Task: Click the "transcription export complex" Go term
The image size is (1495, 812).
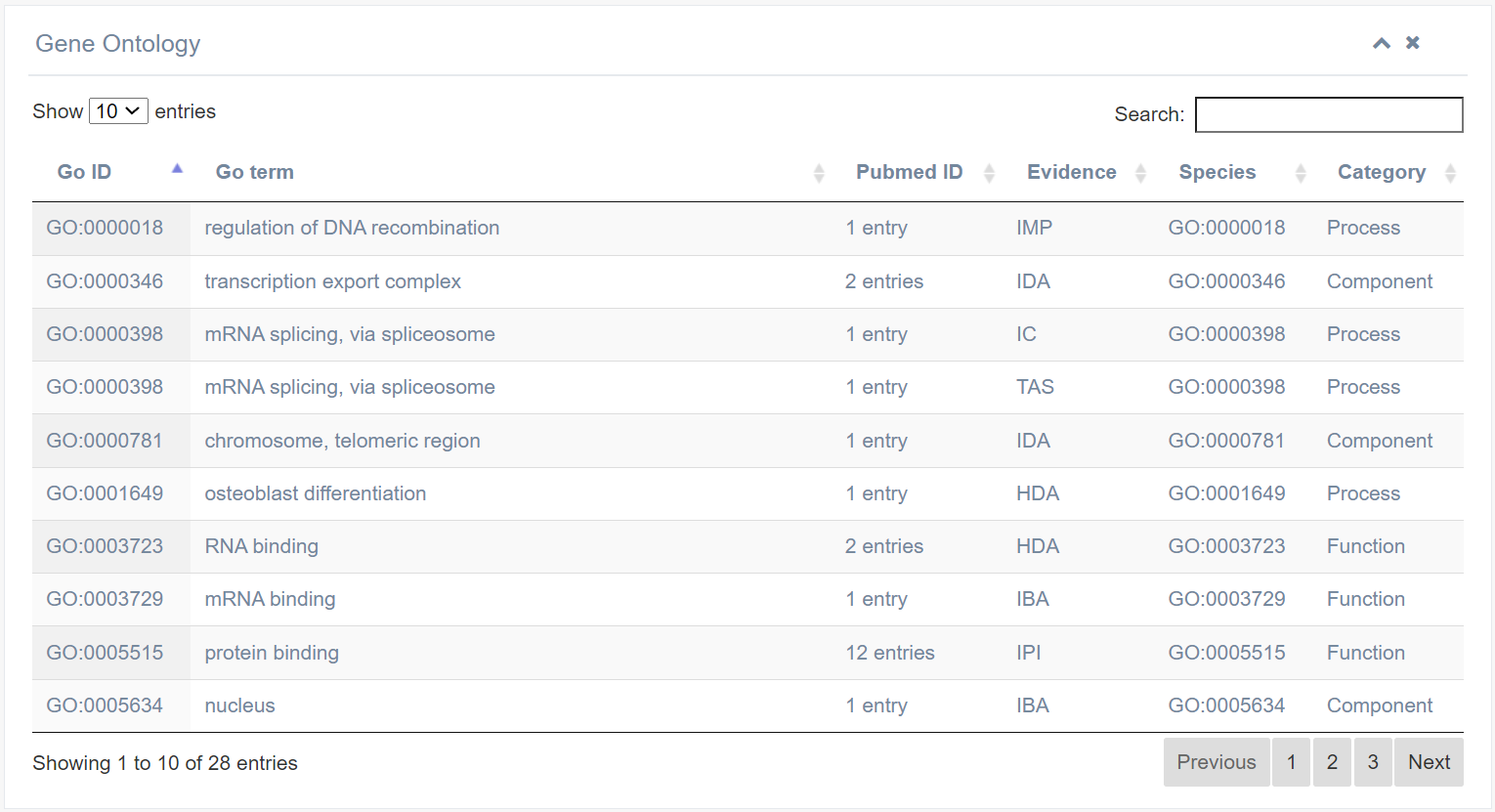Action: click(x=332, y=281)
